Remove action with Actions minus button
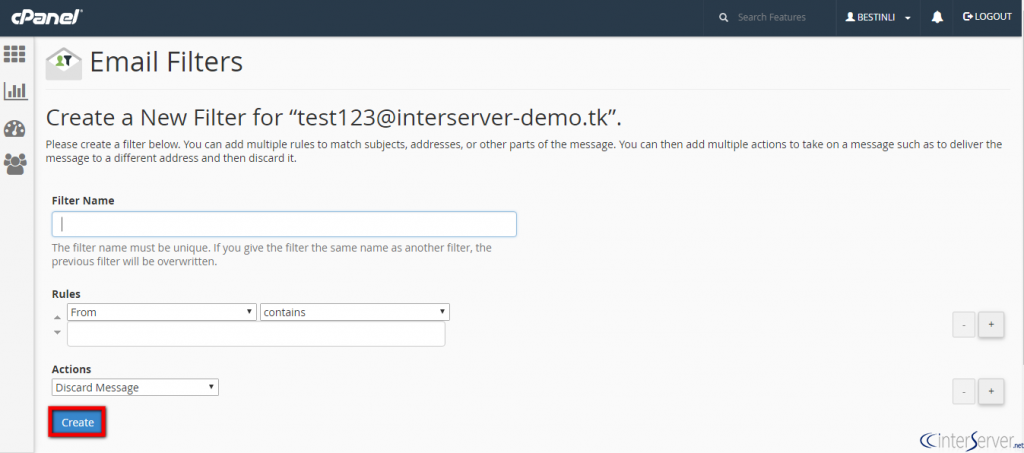The image size is (1024, 453). [963, 392]
